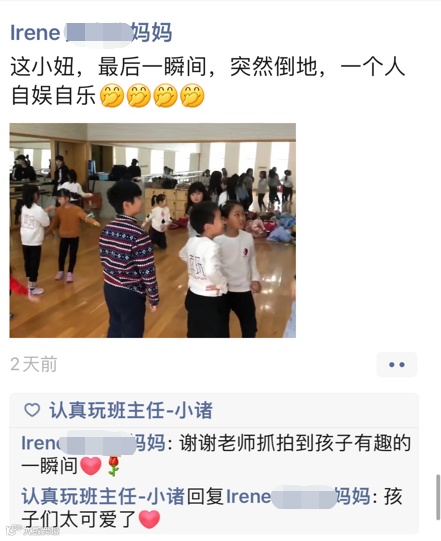Click the red heart emoji after 一瞬间
This screenshot has width=441, height=541.
[91, 465]
